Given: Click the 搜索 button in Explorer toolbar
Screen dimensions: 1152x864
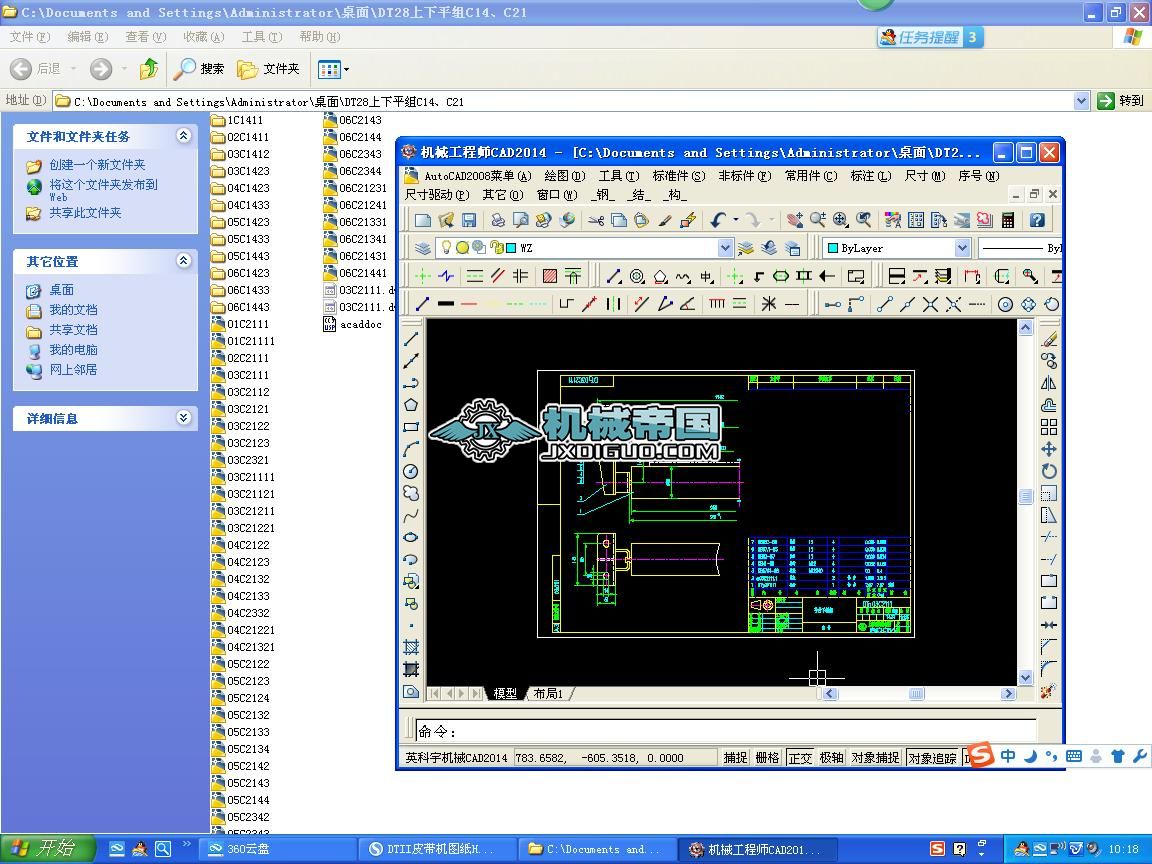Looking at the screenshot, I should click(198, 69).
